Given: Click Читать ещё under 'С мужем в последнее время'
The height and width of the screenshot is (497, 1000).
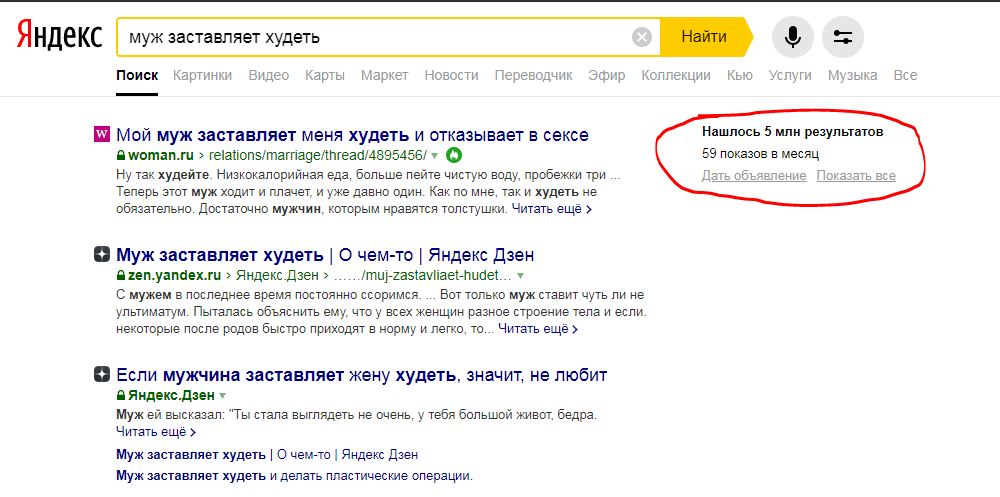Looking at the screenshot, I should pyautogui.click(x=538, y=330).
